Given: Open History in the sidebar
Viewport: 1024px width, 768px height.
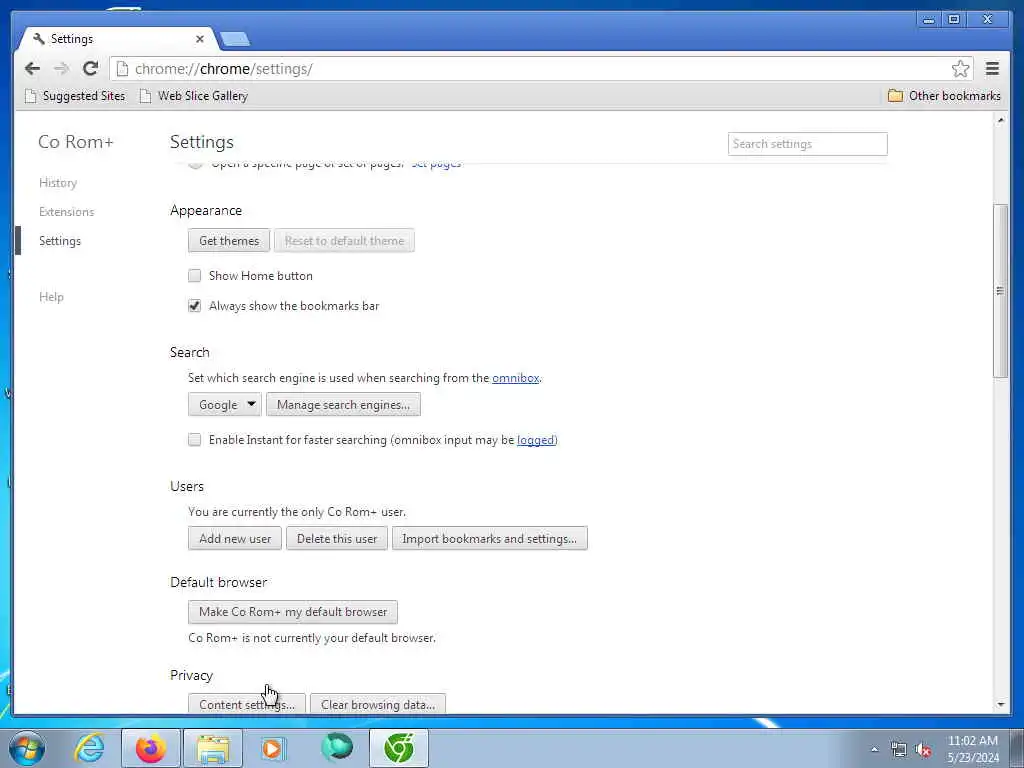Looking at the screenshot, I should coord(58,183).
